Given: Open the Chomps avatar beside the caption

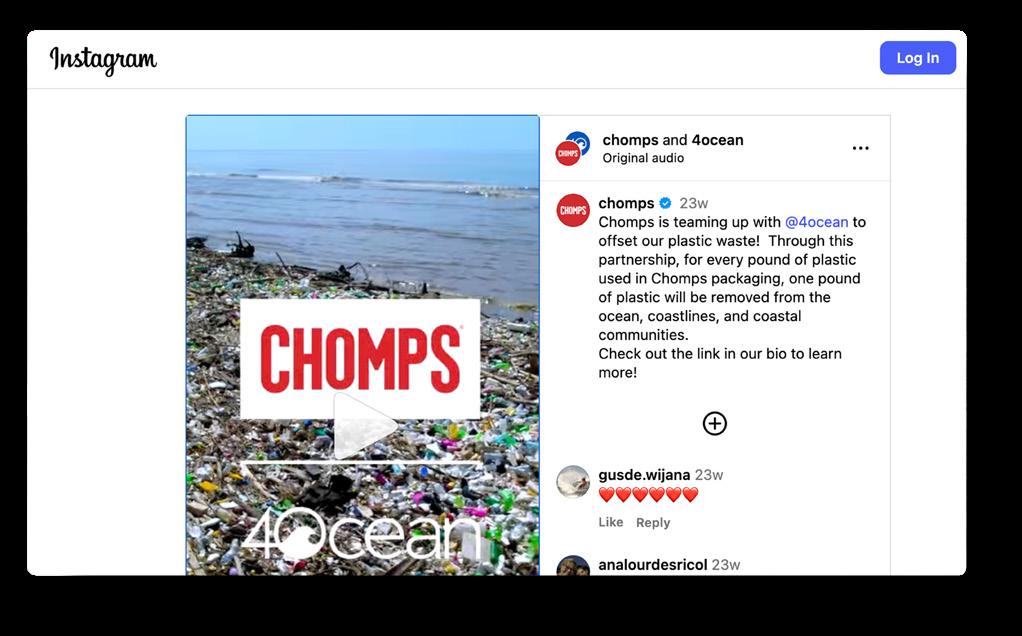Looking at the screenshot, I should click(x=572, y=210).
